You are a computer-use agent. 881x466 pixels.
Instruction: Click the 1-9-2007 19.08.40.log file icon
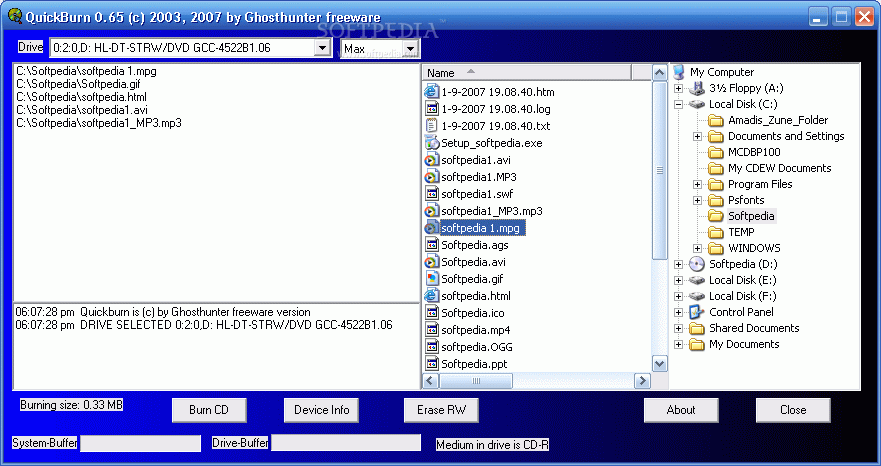coord(432,108)
